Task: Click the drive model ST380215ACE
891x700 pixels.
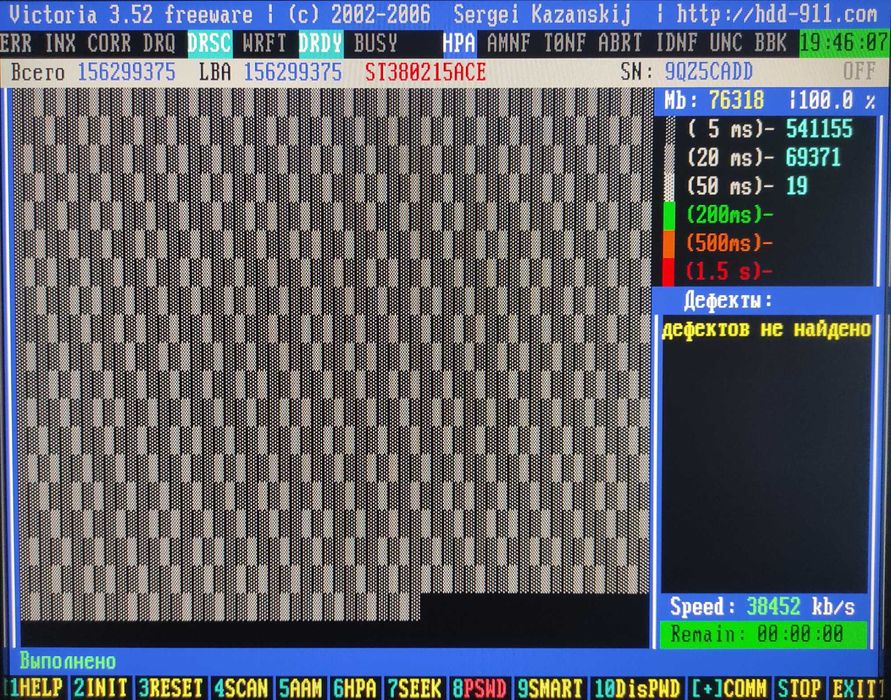Action: coord(426,72)
